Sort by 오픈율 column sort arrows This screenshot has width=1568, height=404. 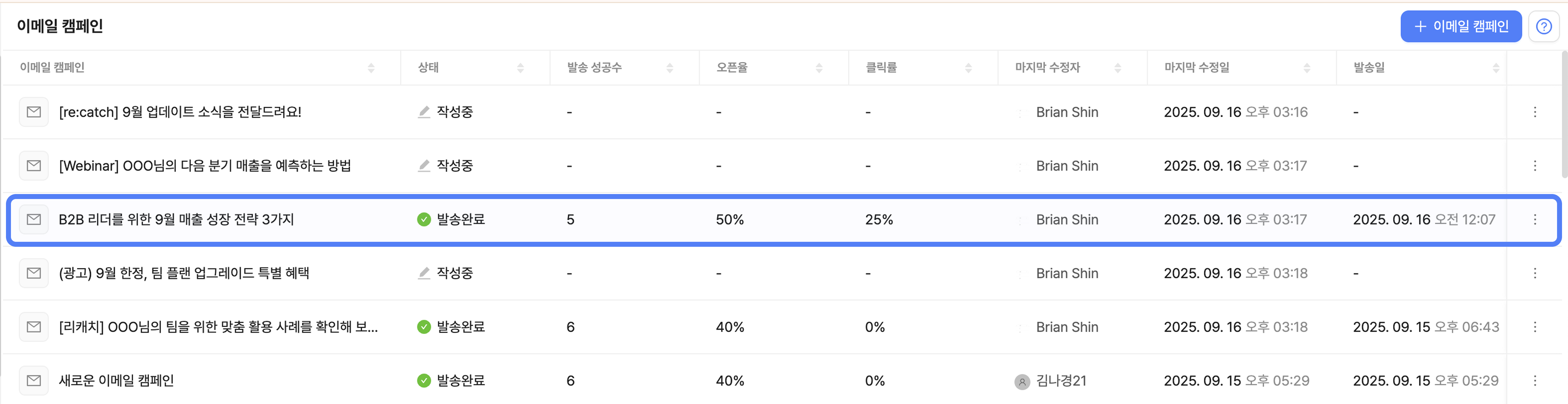(x=819, y=68)
